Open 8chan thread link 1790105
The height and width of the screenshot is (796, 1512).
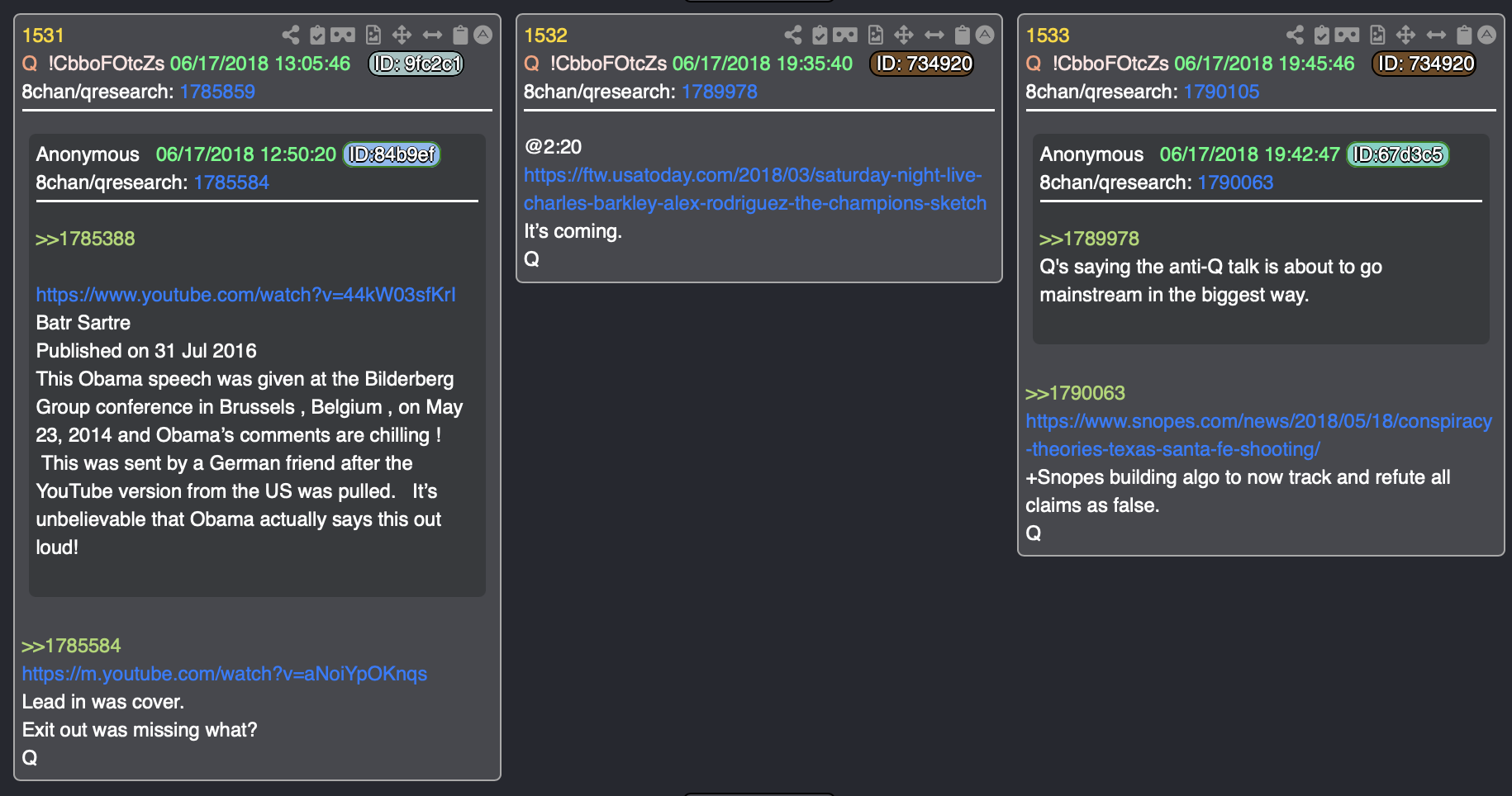[x=1222, y=92]
